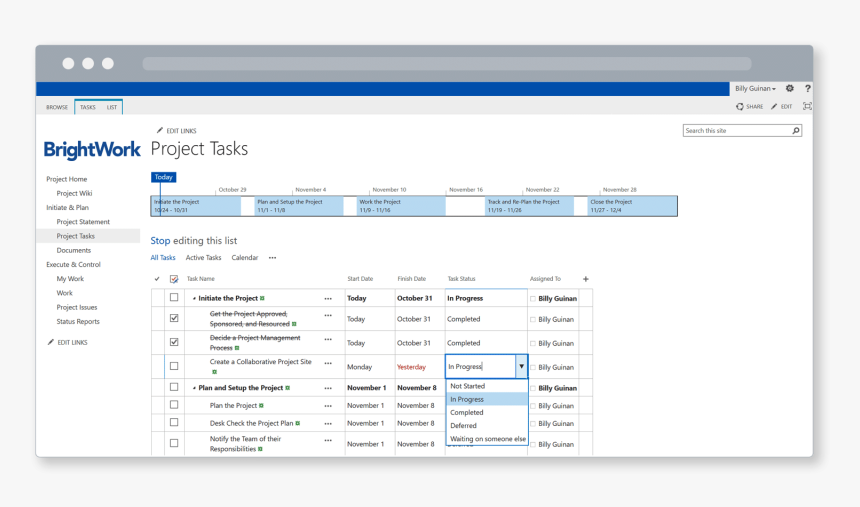Check Plan and Setup the Project checkbox
The width and height of the screenshot is (860, 507).
pyautogui.click(x=174, y=387)
